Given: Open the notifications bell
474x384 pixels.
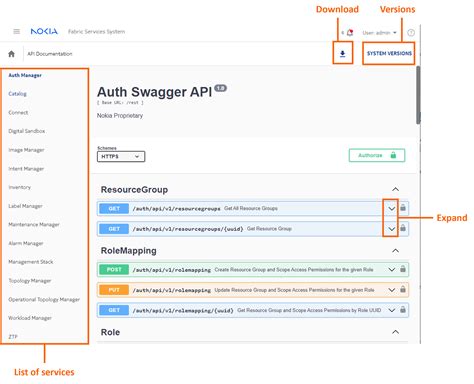Looking at the screenshot, I should point(350,32).
